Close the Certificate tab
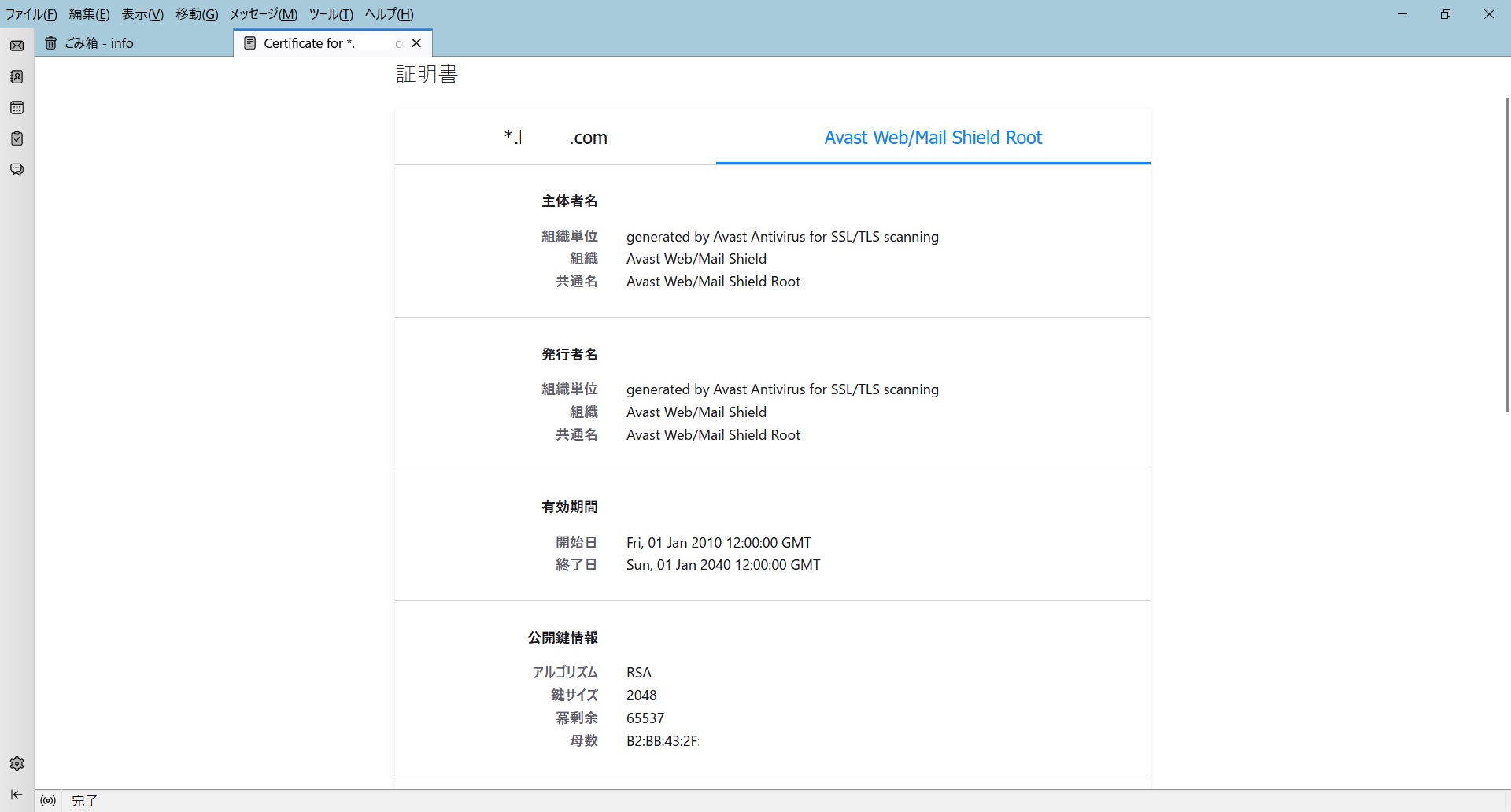Screen dimensions: 1511x812 416,43
